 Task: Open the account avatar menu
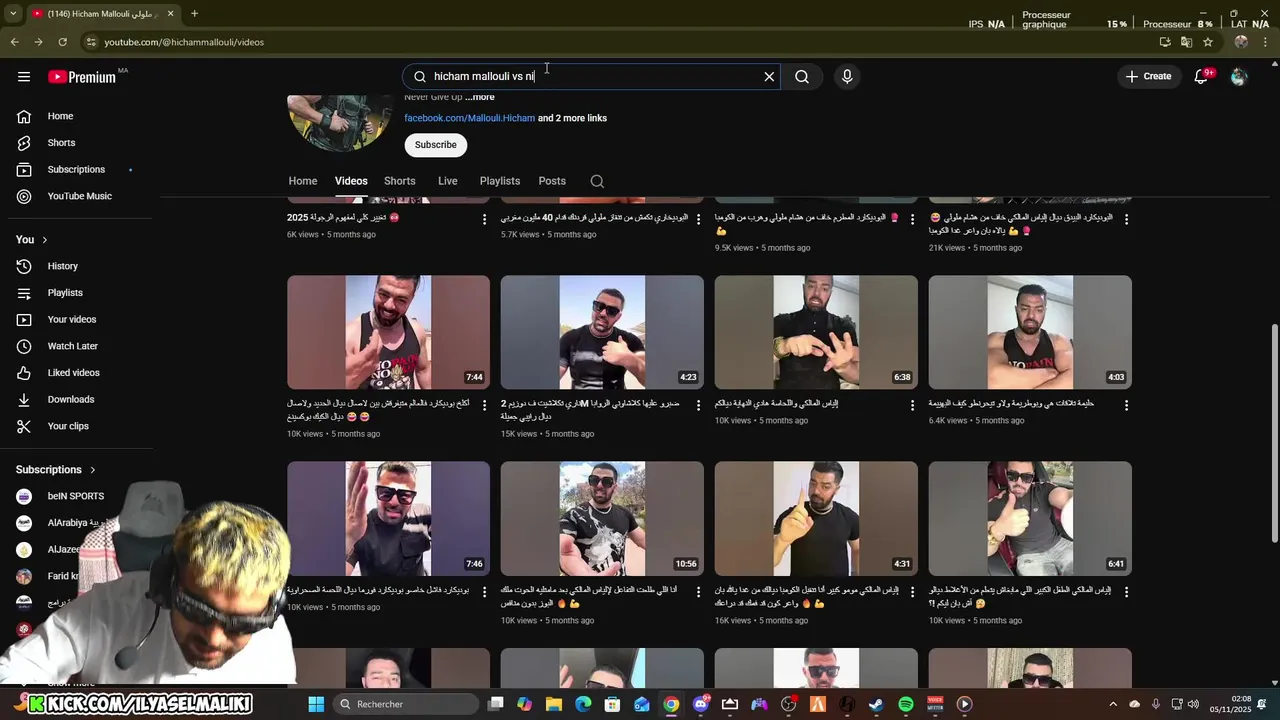(x=1239, y=77)
